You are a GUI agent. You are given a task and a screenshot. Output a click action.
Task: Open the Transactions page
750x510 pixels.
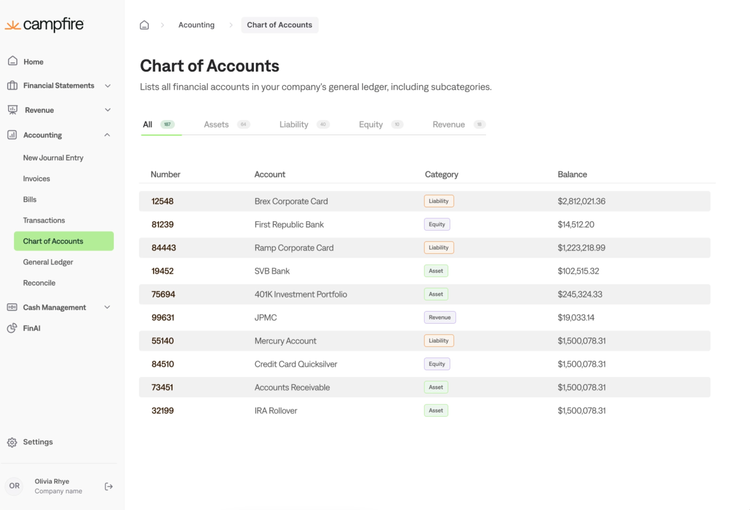(44, 221)
